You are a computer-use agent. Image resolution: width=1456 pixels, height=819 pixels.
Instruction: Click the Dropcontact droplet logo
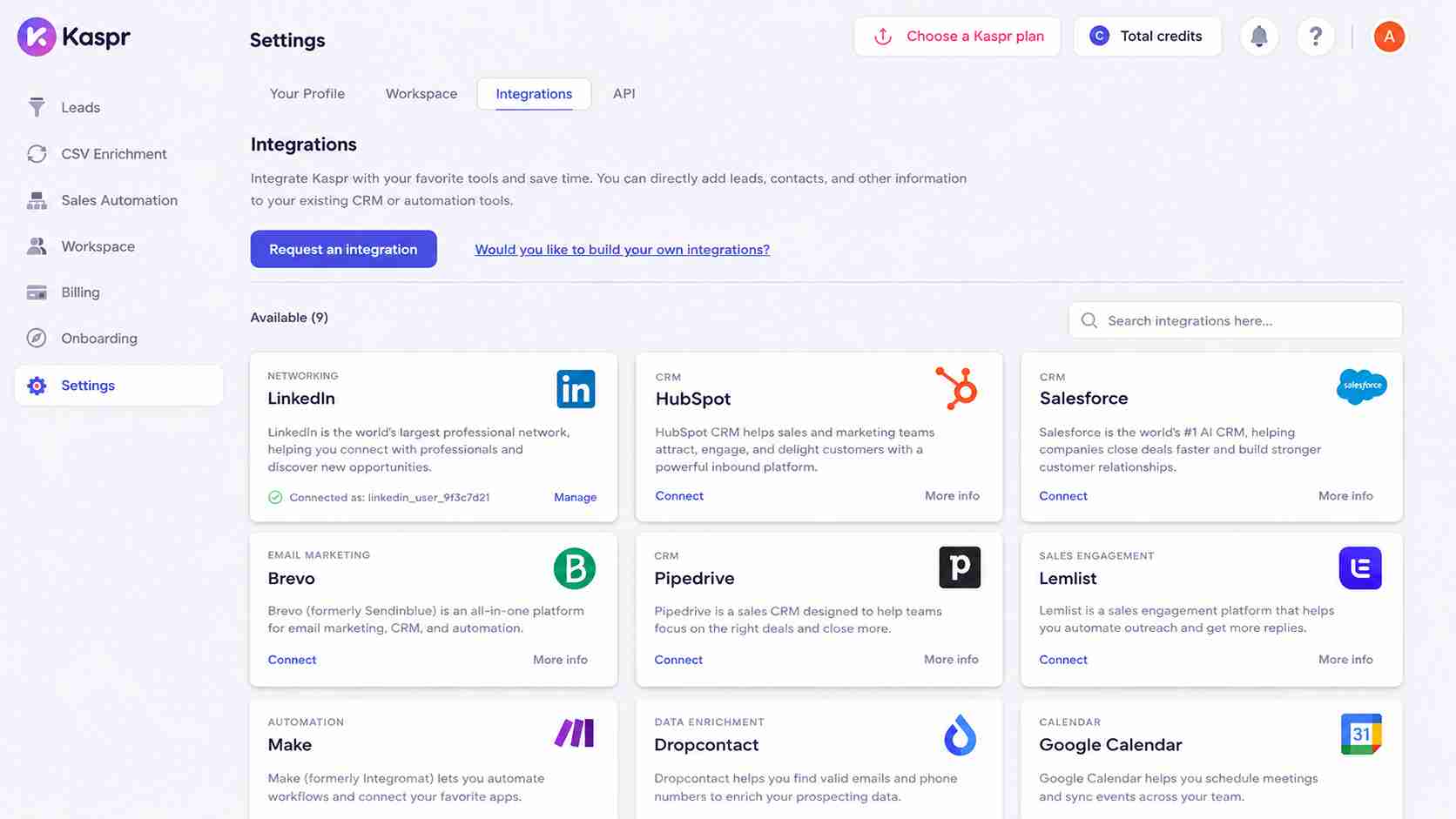tap(960, 735)
